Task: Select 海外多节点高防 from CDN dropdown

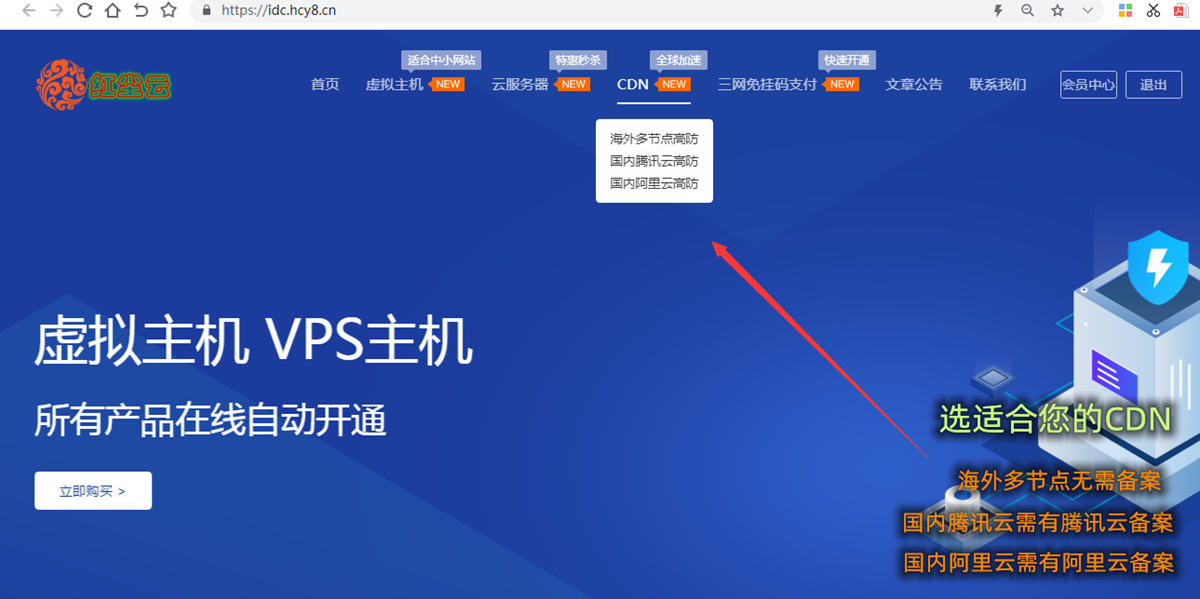Action: pos(654,139)
